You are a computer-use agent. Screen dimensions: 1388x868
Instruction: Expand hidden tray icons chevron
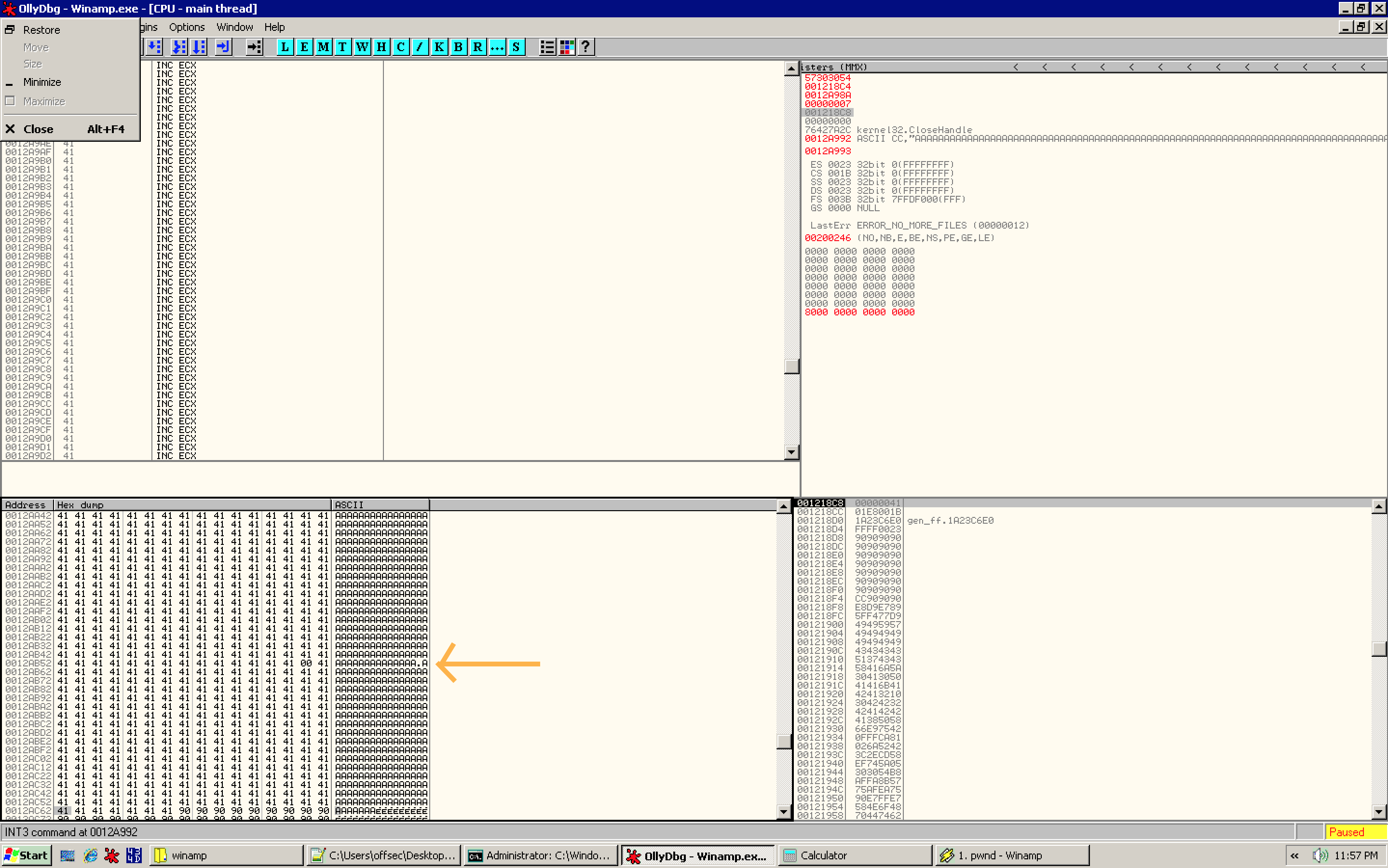pyautogui.click(x=1294, y=855)
